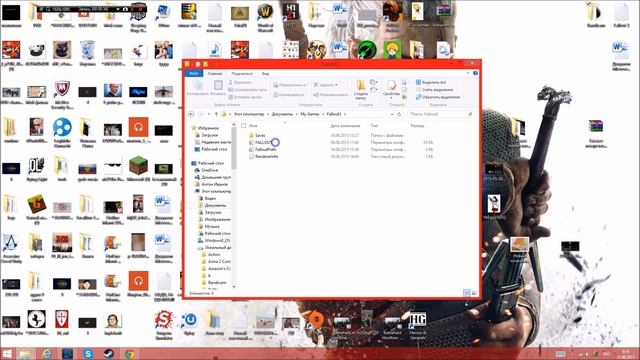This screenshot has width=640, height=360.
Task: Switch to large icons view in status bar
Action: point(474,293)
